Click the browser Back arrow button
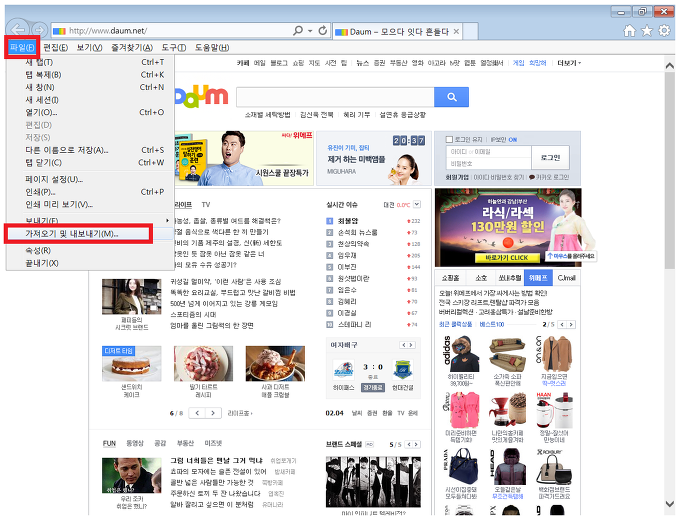The height and width of the screenshot is (520, 680). pyautogui.click(x=17, y=29)
